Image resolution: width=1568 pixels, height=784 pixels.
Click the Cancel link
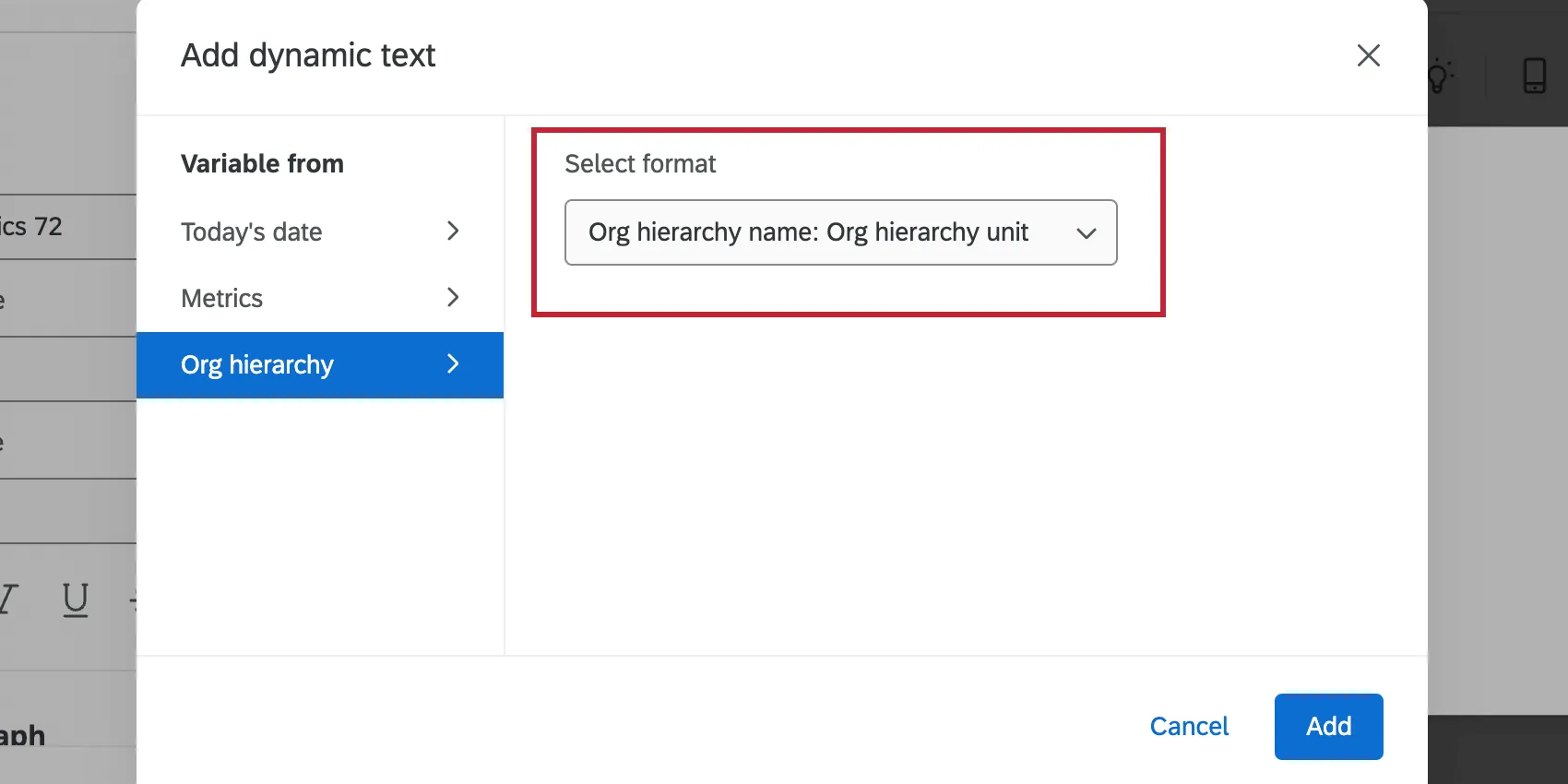coord(1189,727)
